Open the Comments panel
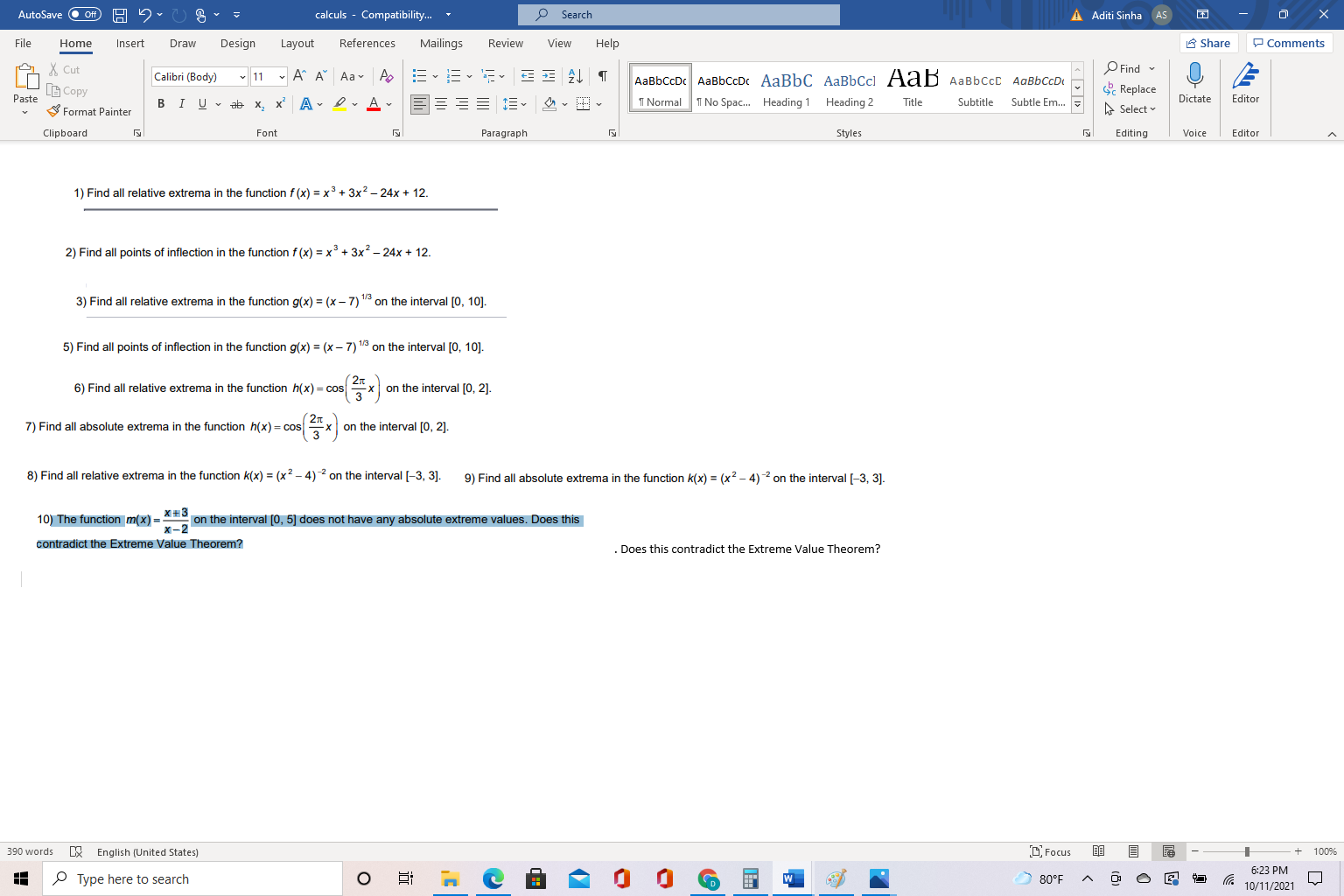 (1289, 42)
